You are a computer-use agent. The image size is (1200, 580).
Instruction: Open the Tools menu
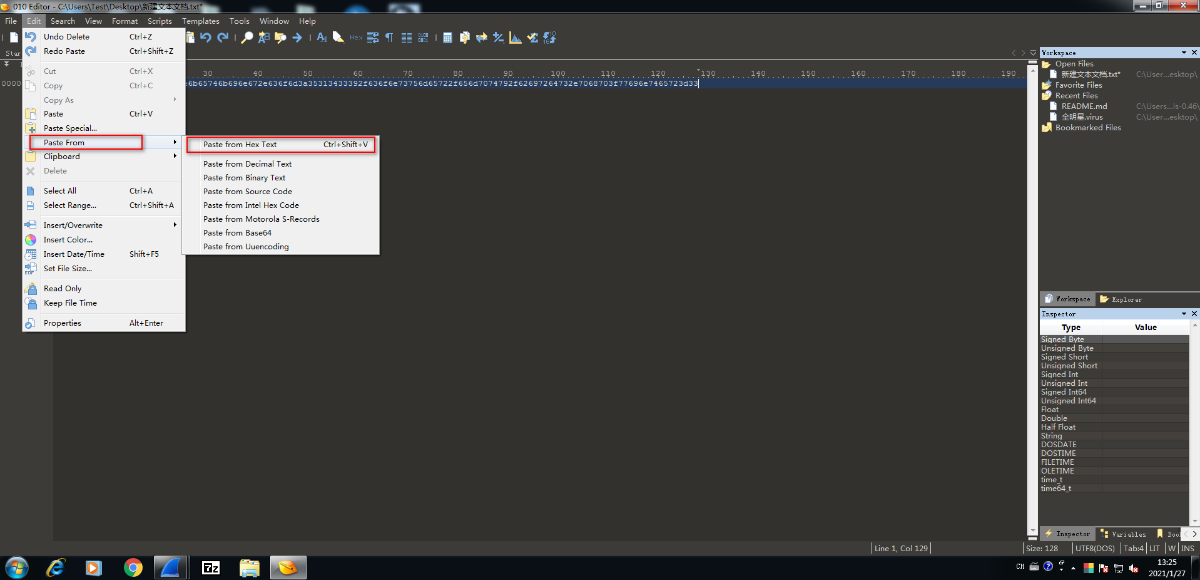click(239, 21)
